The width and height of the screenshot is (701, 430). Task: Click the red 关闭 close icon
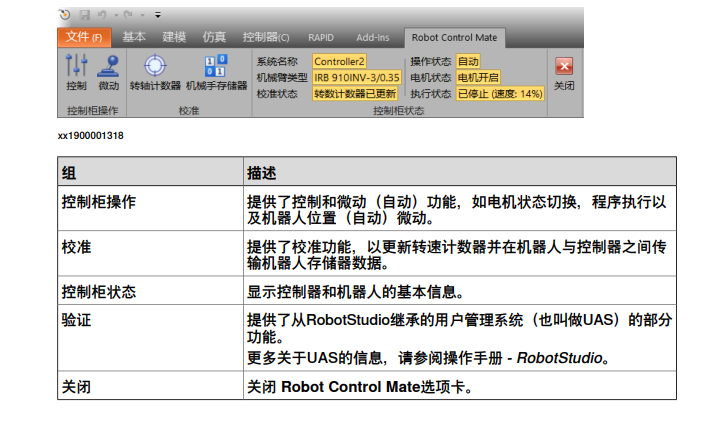564,72
